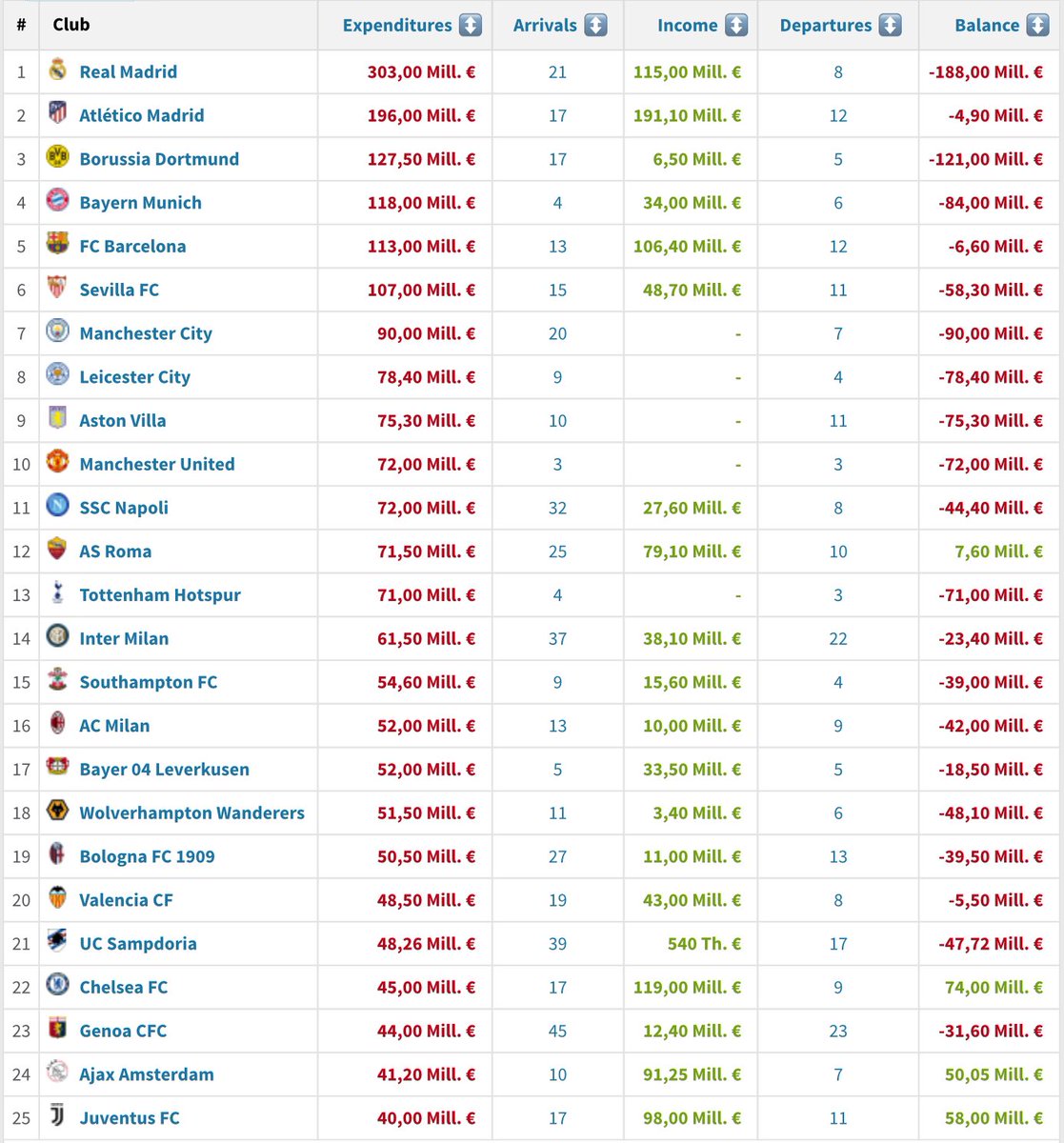Open the Juventus FC club link

pyautogui.click(x=130, y=1118)
